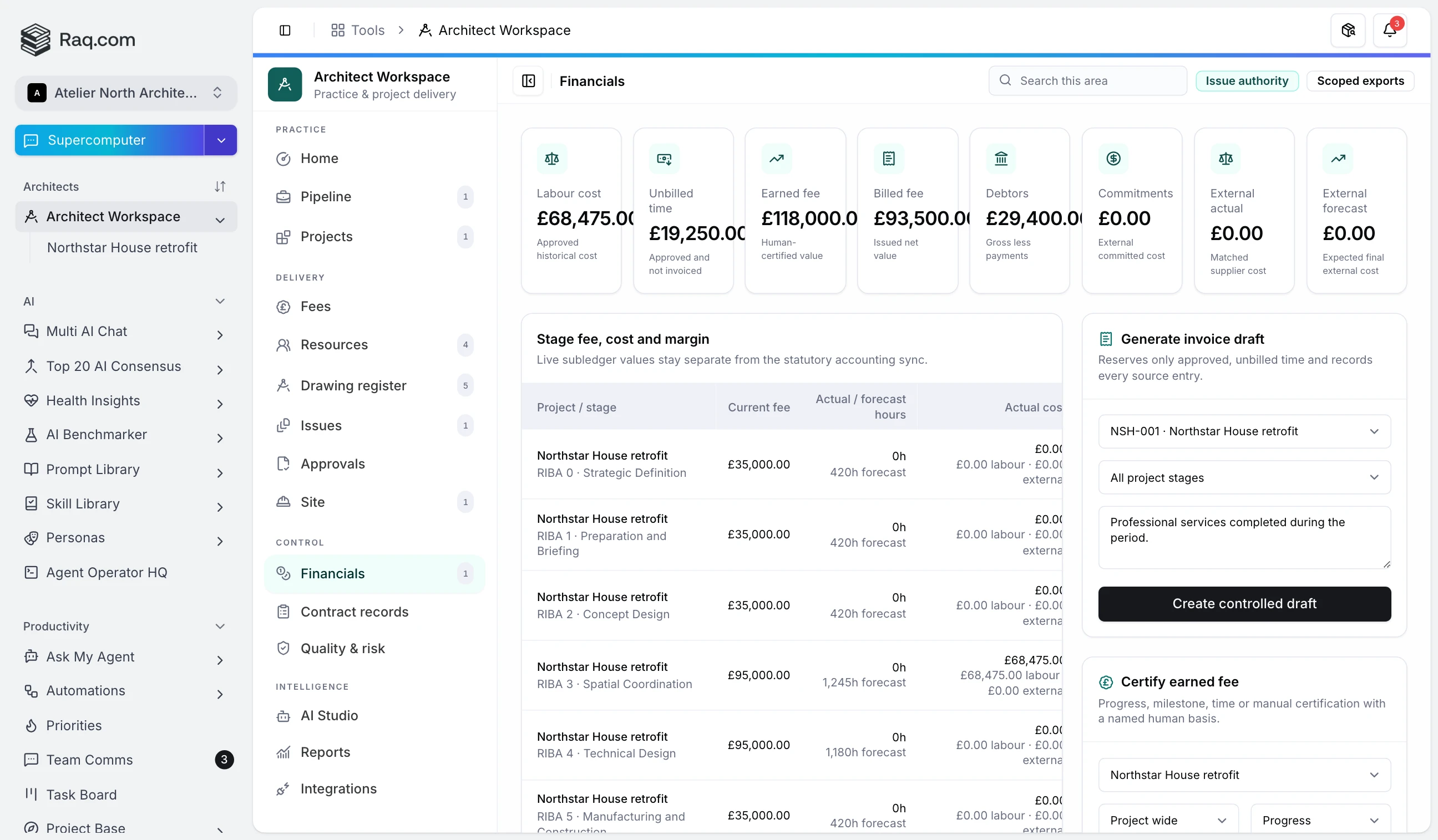
Task: Open Pipeline in the workspace menu
Action: pyautogui.click(x=374, y=197)
